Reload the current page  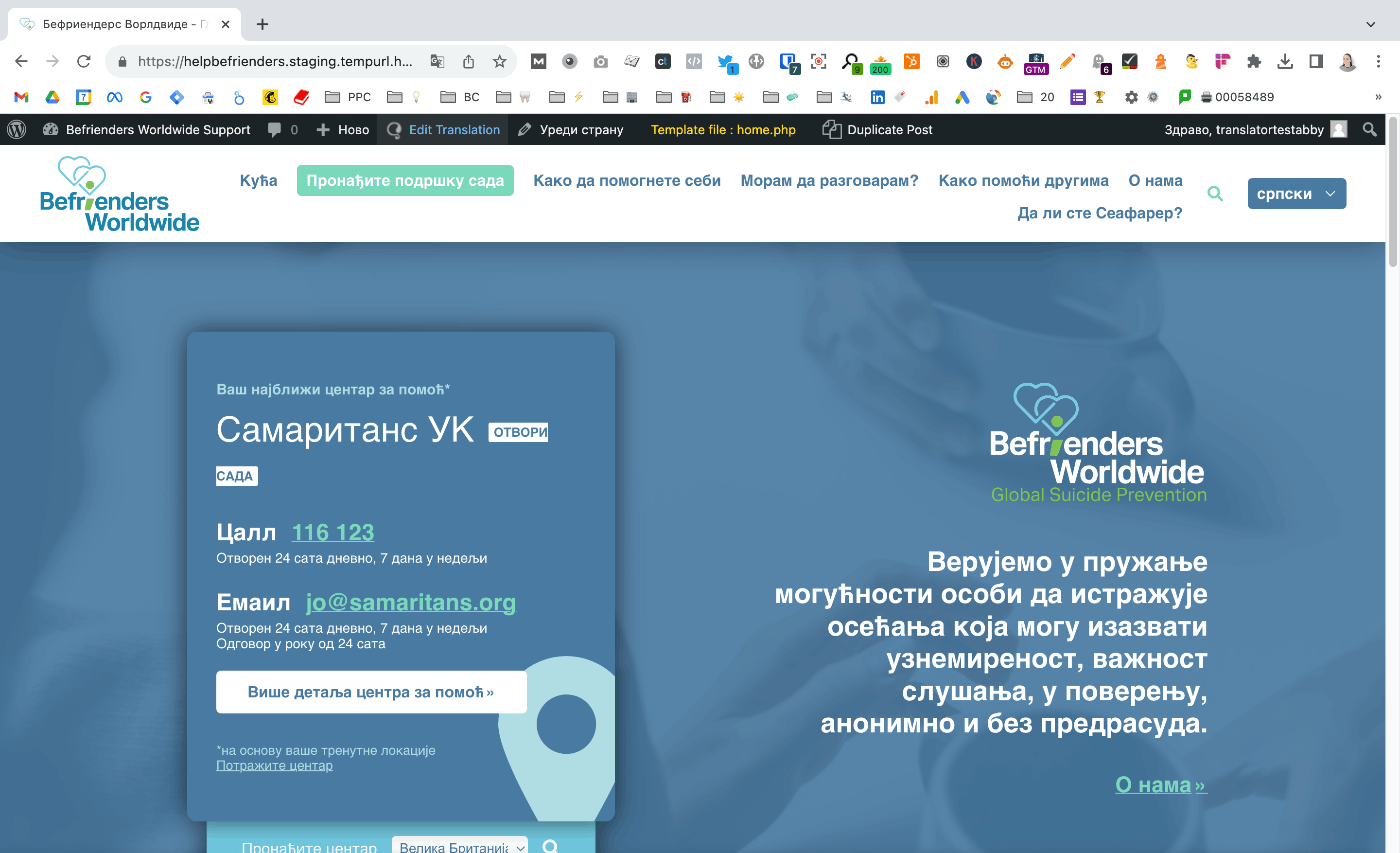click(84, 61)
